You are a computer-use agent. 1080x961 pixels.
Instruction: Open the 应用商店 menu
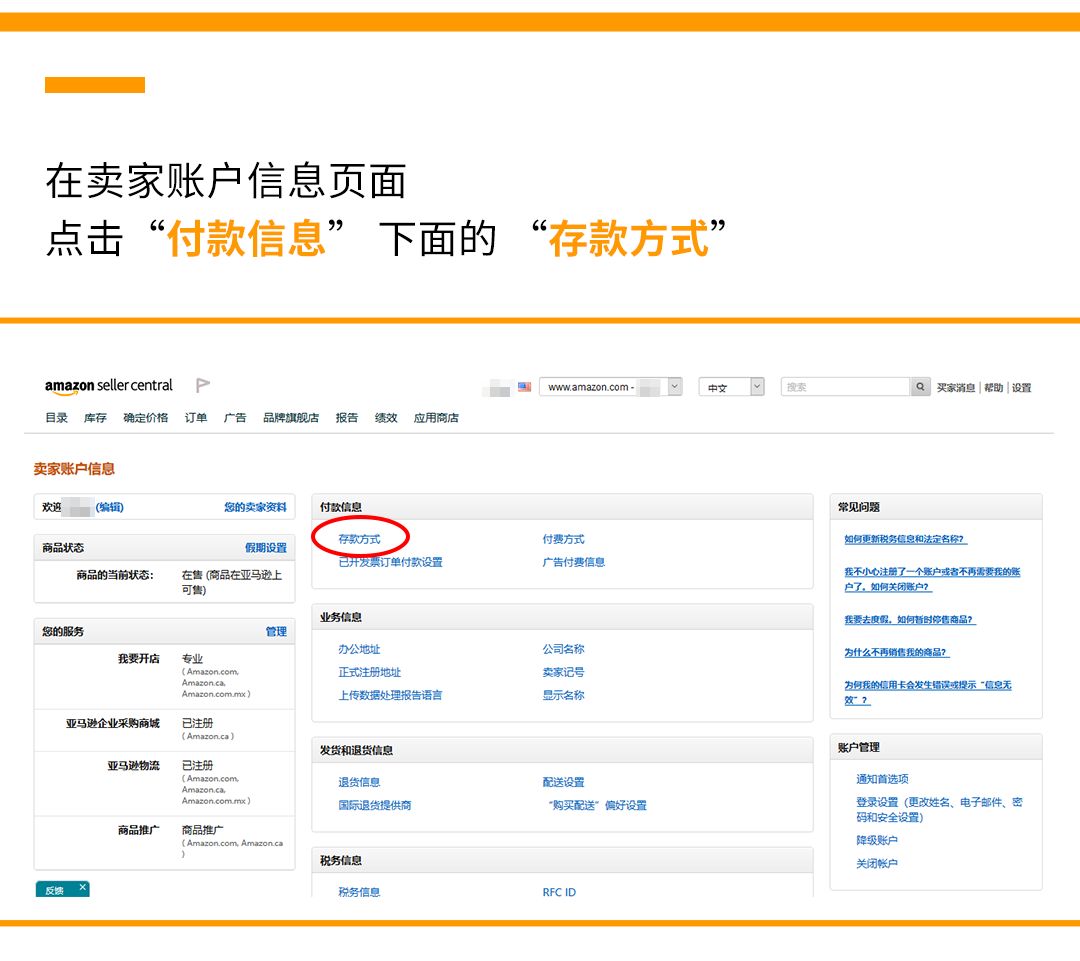(436, 417)
